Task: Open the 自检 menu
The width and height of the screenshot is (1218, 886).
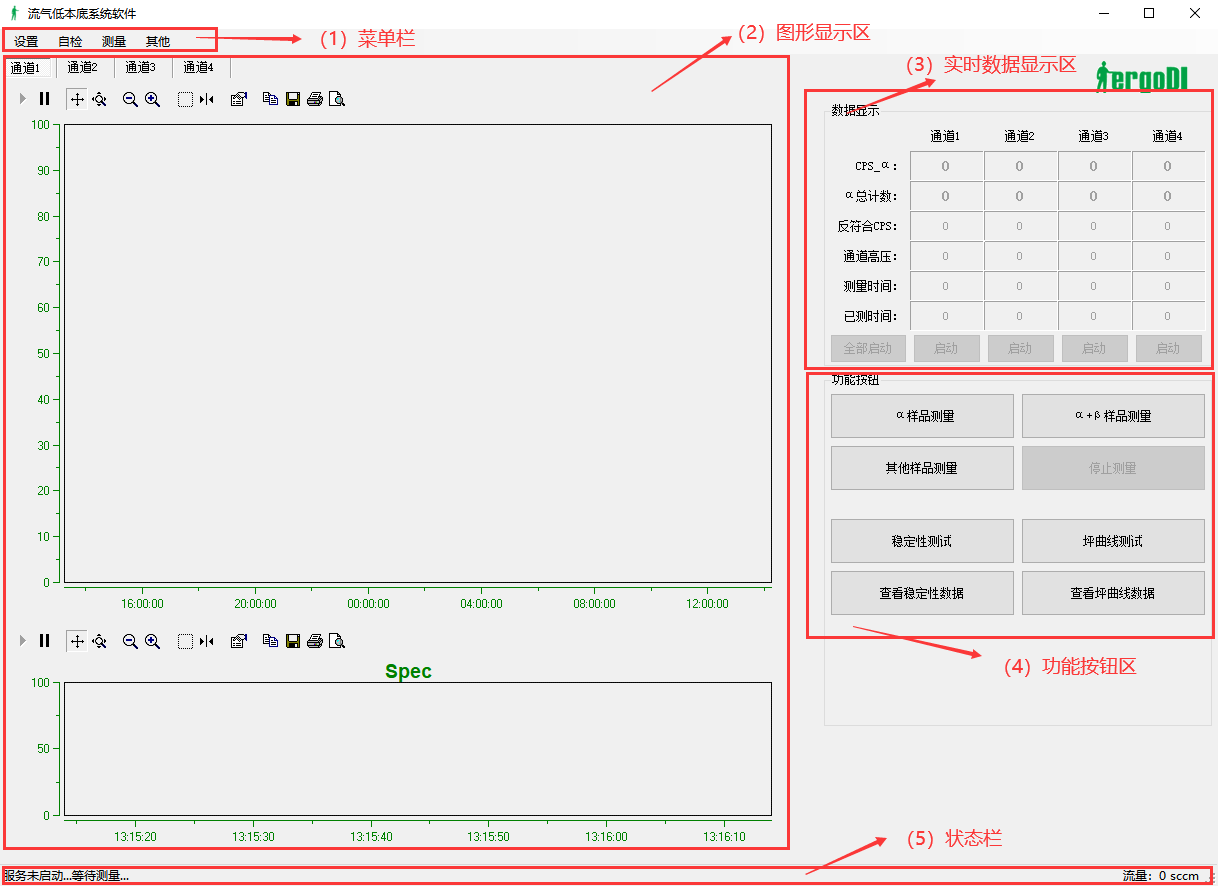Action: 70,42
